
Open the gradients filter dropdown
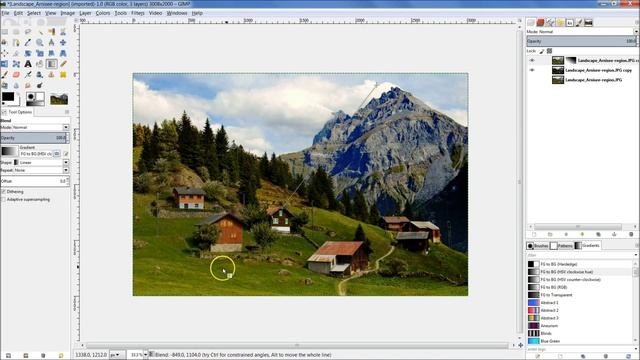click(636, 255)
